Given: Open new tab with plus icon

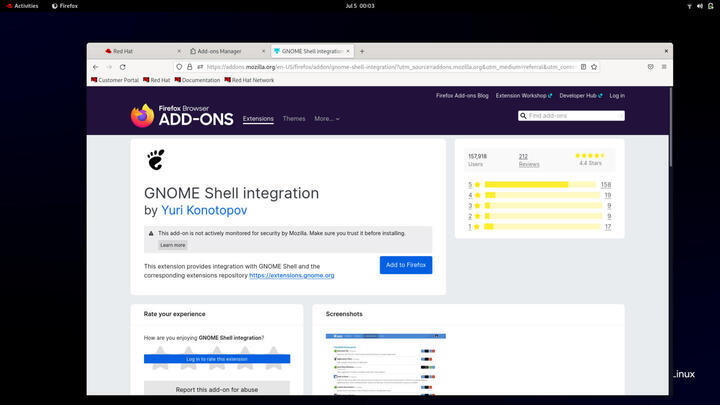Looking at the screenshot, I should (x=362, y=51).
